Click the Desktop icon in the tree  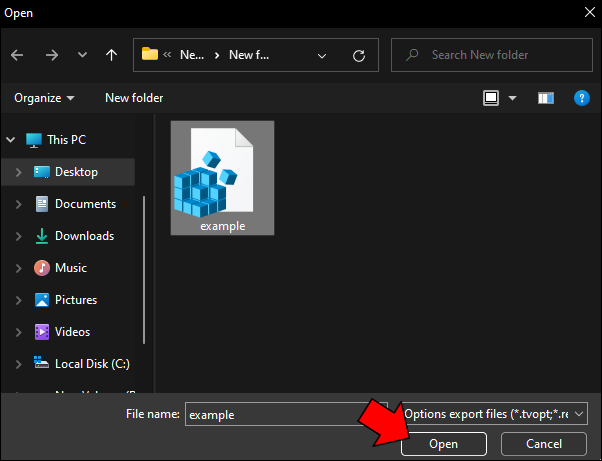[x=41, y=172]
